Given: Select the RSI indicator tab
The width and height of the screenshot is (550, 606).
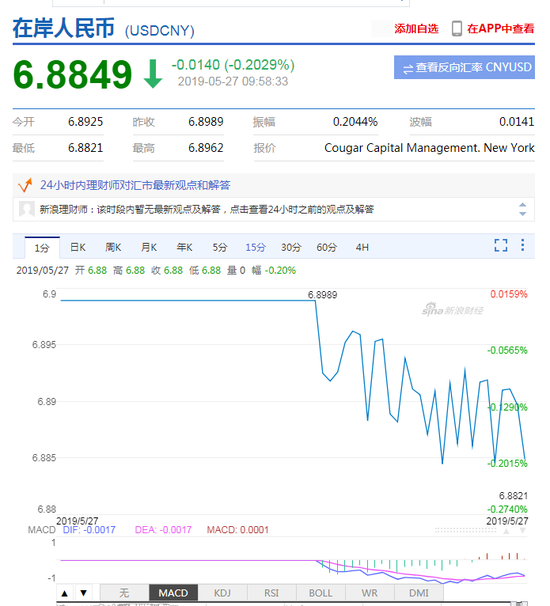Looking at the screenshot, I should 271,592.
